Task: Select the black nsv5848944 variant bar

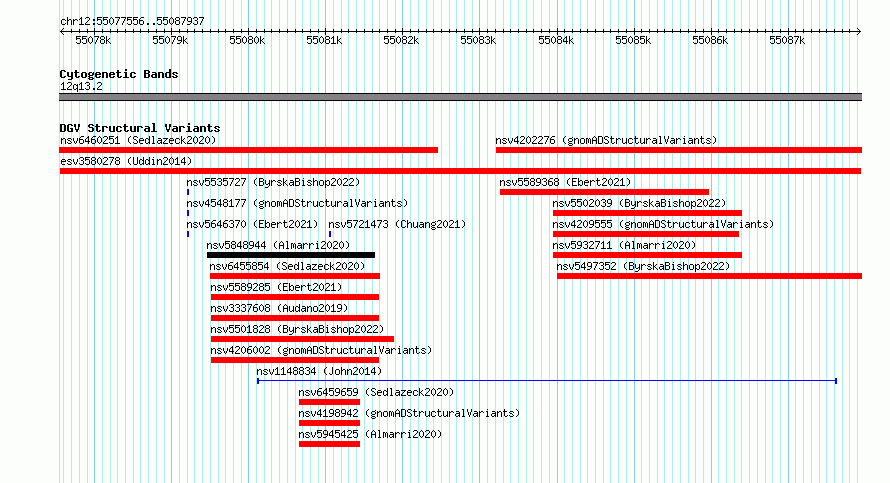Action: click(291, 255)
